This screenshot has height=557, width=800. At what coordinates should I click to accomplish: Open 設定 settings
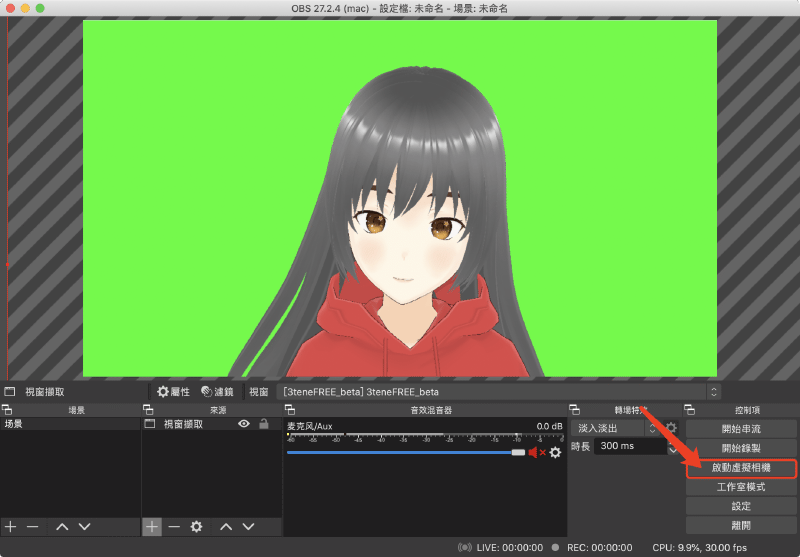tap(741, 507)
